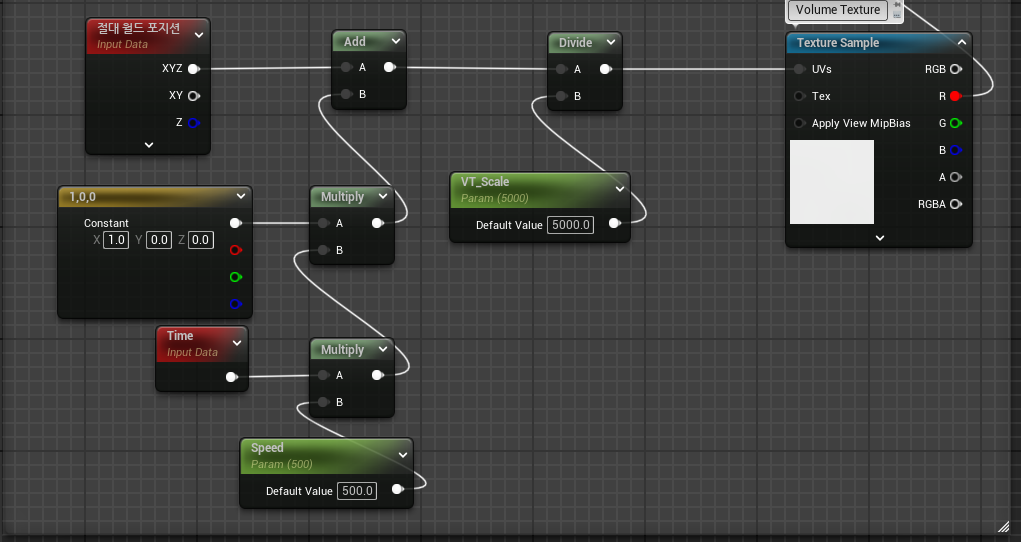Click the Speed parameter output pin
1021x542 pixels.
(397, 489)
